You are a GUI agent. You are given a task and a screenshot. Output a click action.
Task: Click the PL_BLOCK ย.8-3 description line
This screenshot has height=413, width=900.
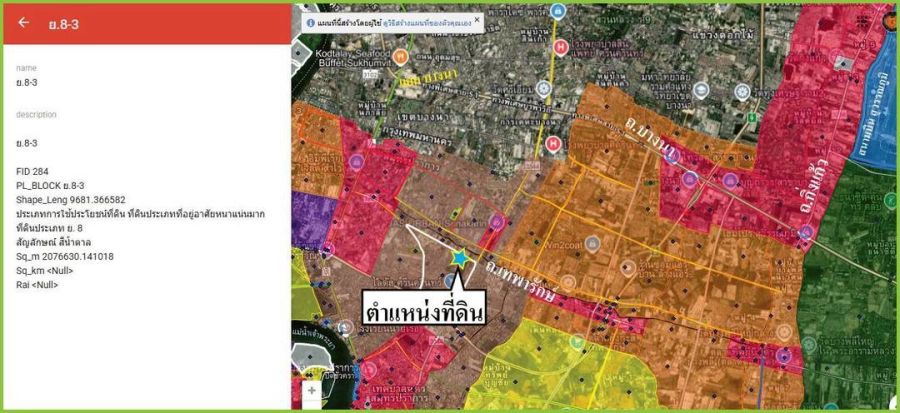[50, 186]
